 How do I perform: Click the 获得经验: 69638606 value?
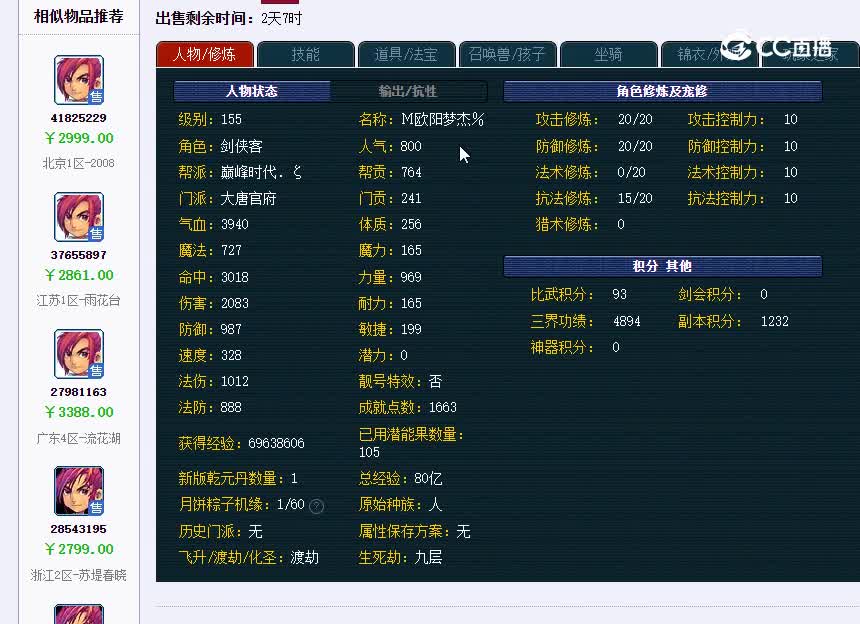click(276, 443)
